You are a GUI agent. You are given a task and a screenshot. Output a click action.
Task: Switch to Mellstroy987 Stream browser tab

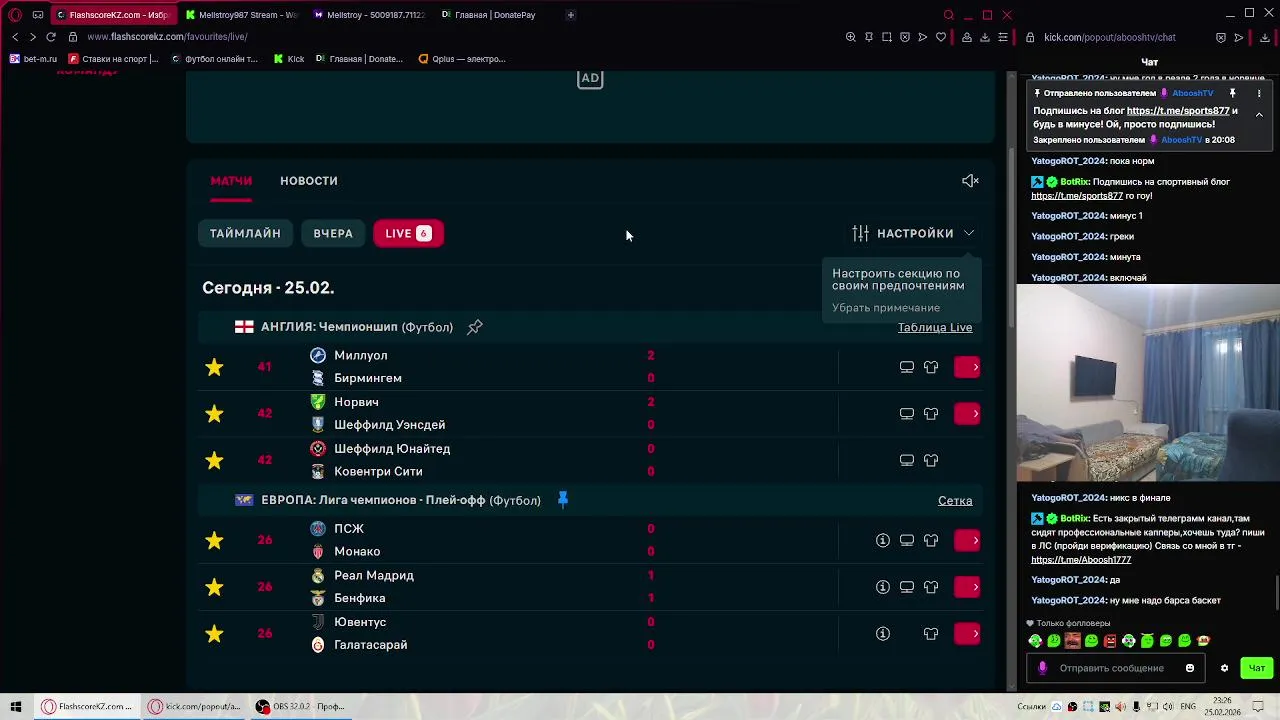pyautogui.click(x=240, y=15)
